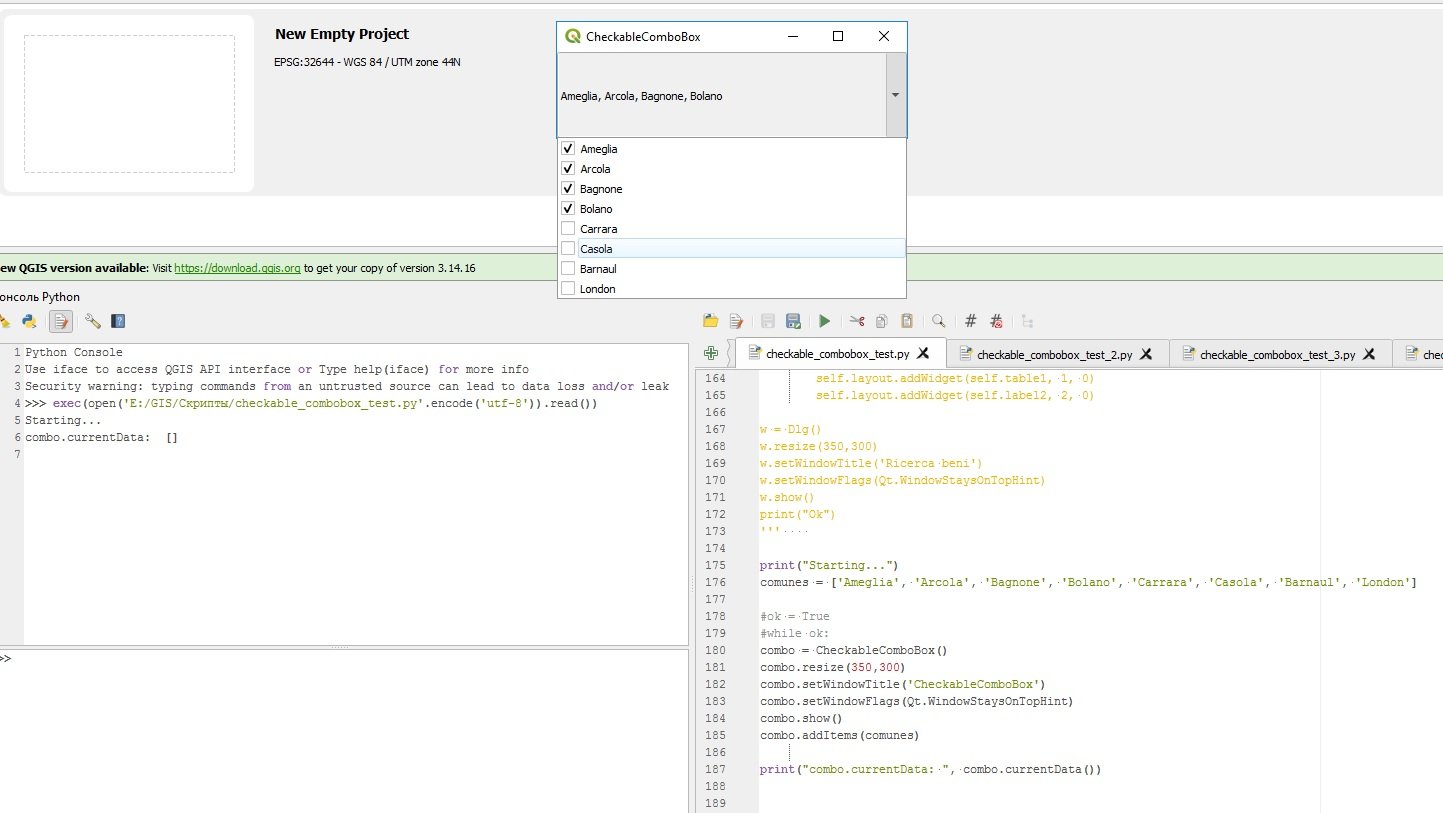Click the Object Inspector icon
1443x813 pixels.
pos(1028,321)
